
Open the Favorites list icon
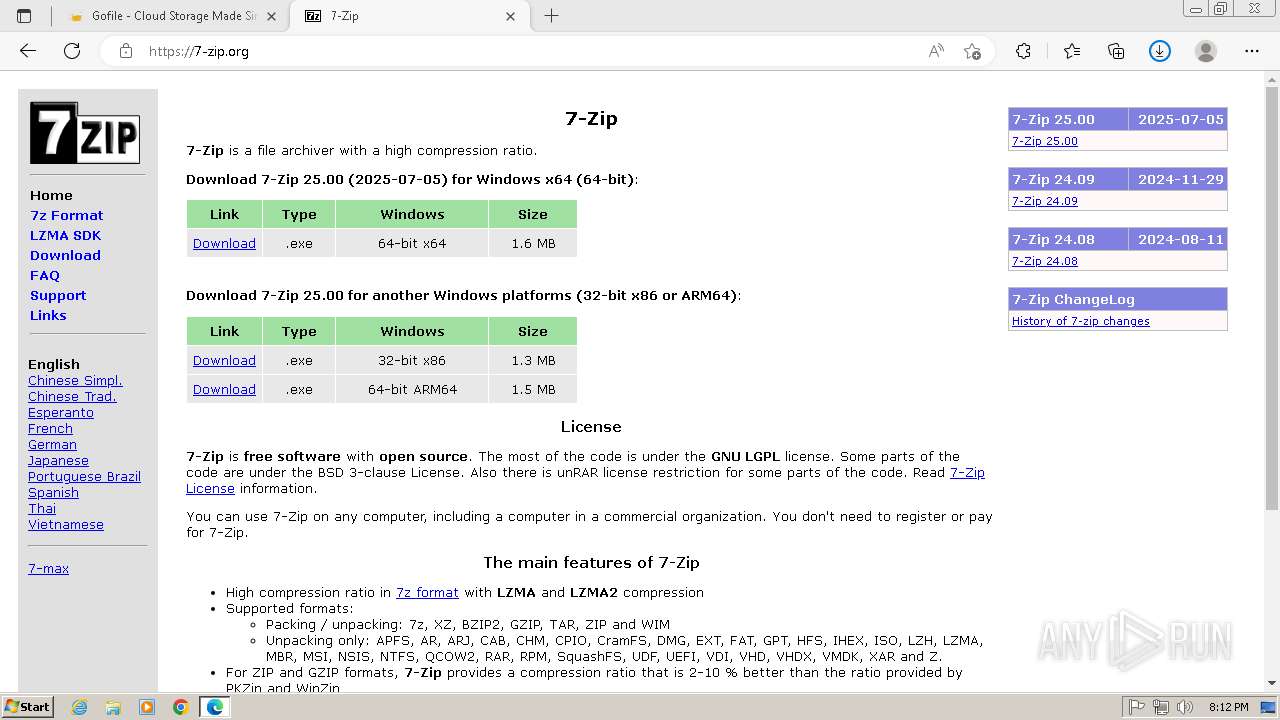click(x=1072, y=51)
